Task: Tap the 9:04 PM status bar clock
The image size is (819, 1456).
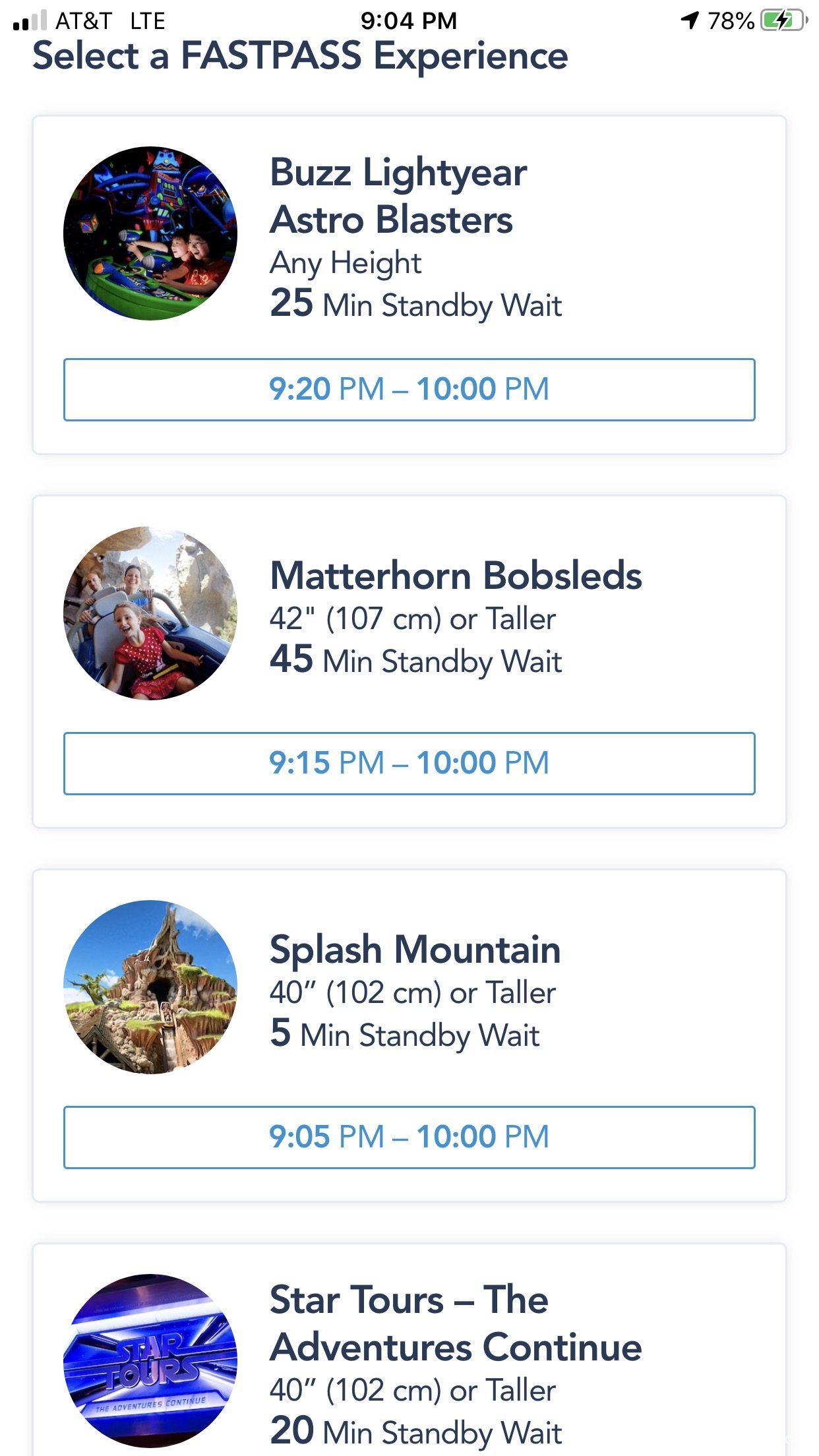Action: click(409, 20)
